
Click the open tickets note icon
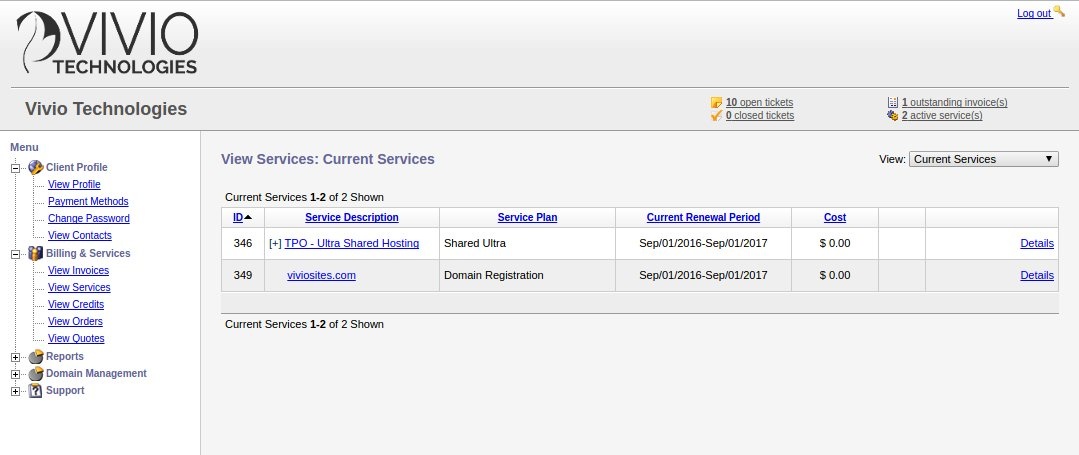point(716,103)
